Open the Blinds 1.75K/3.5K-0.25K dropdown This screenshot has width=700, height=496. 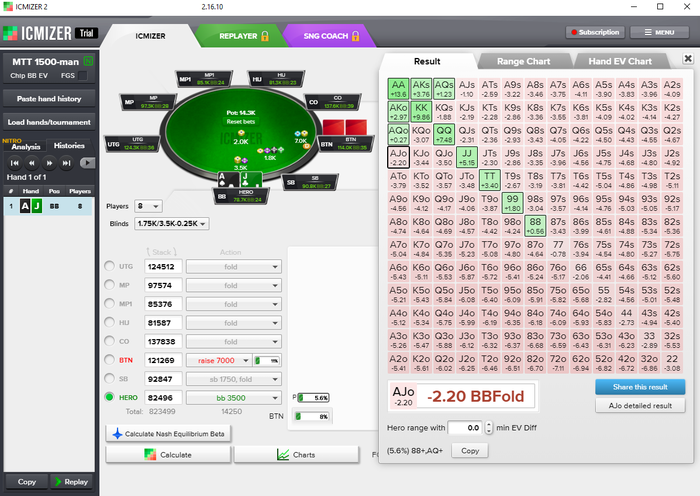pyautogui.click(x=172, y=224)
